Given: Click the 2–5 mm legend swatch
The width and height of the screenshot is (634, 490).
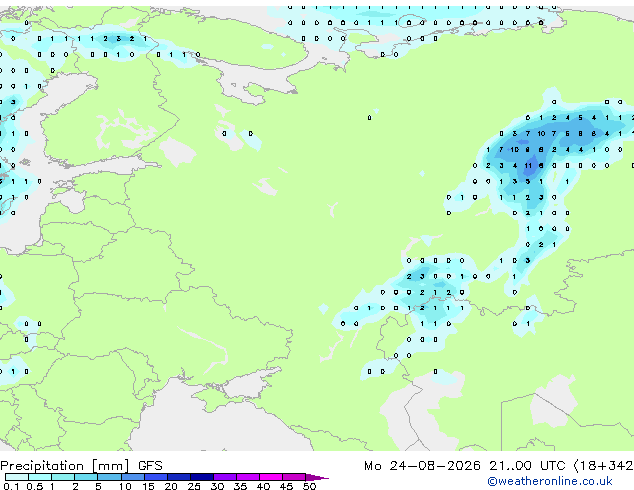Looking at the screenshot, I should click(86, 477).
